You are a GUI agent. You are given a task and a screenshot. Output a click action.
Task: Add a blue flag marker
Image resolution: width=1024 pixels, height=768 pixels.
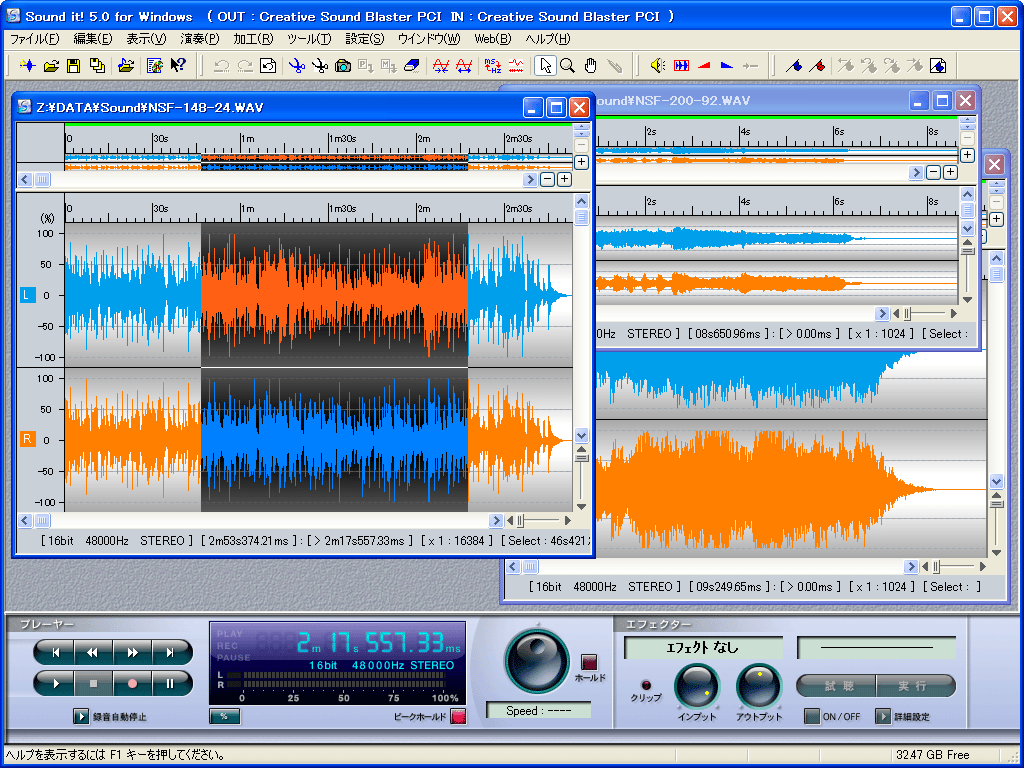tap(793, 65)
